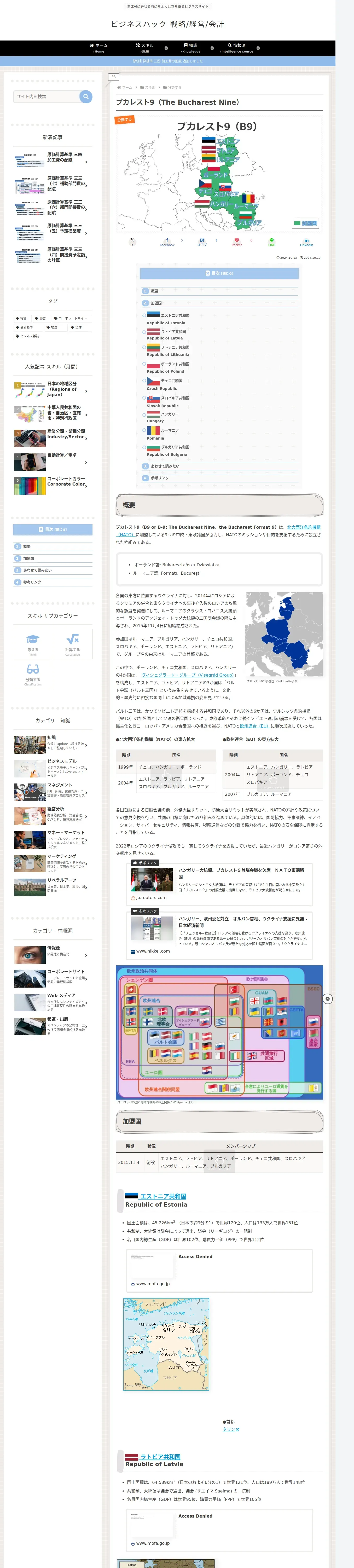Viewport: 354px width, 1568px height.
Task: Open 情報源 in the top navigation
Action: 237,48
